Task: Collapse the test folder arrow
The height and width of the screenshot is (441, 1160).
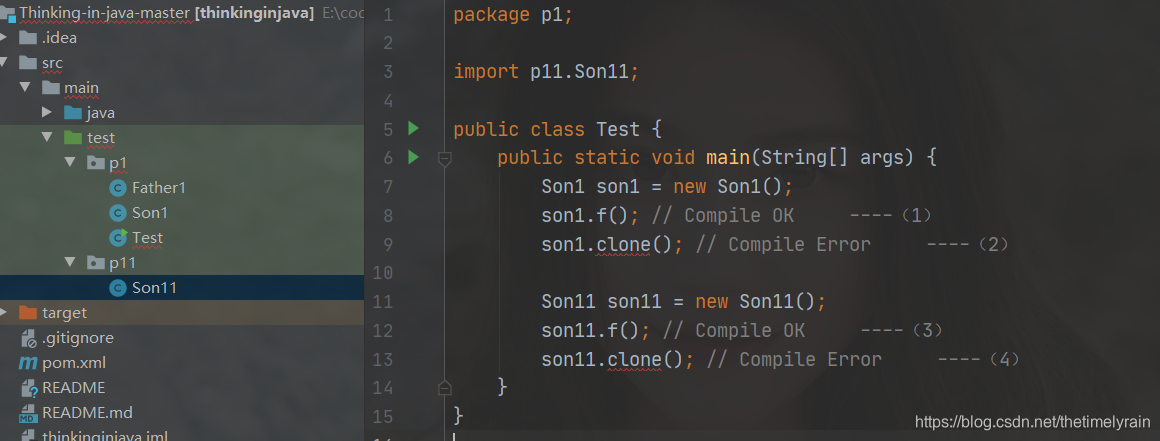Action: (47, 138)
